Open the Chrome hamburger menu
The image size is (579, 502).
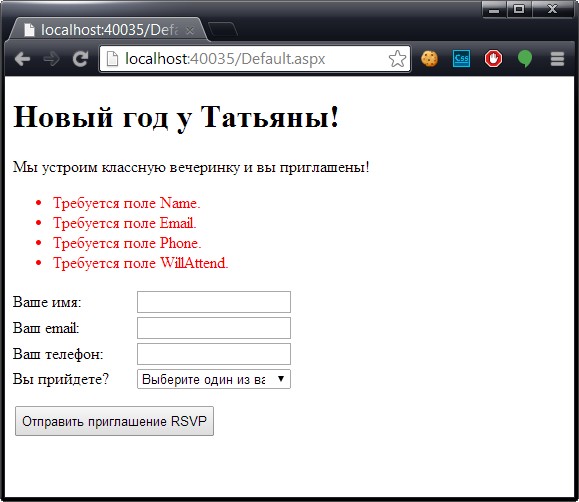click(557, 59)
